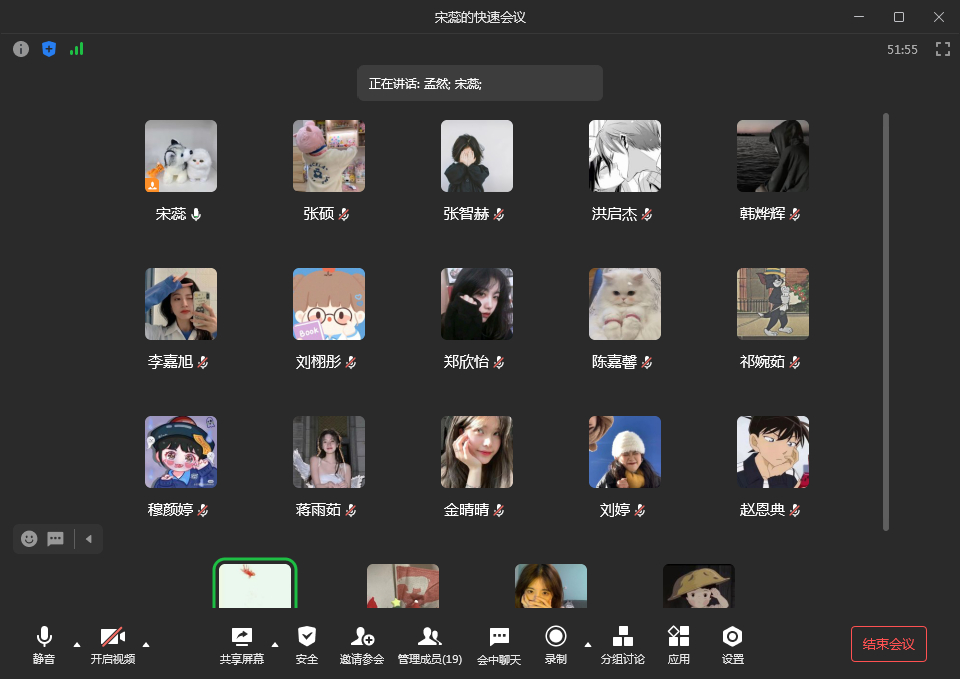Open the 安全 security menu
The width and height of the screenshot is (960, 679).
coord(307,645)
